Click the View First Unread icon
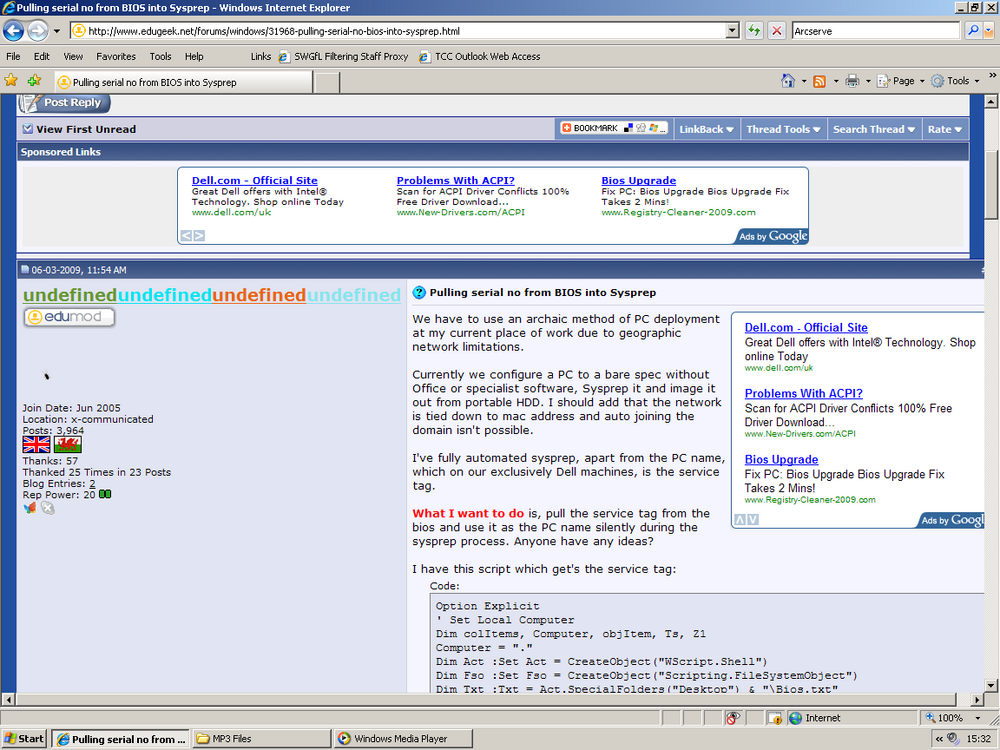 point(27,129)
